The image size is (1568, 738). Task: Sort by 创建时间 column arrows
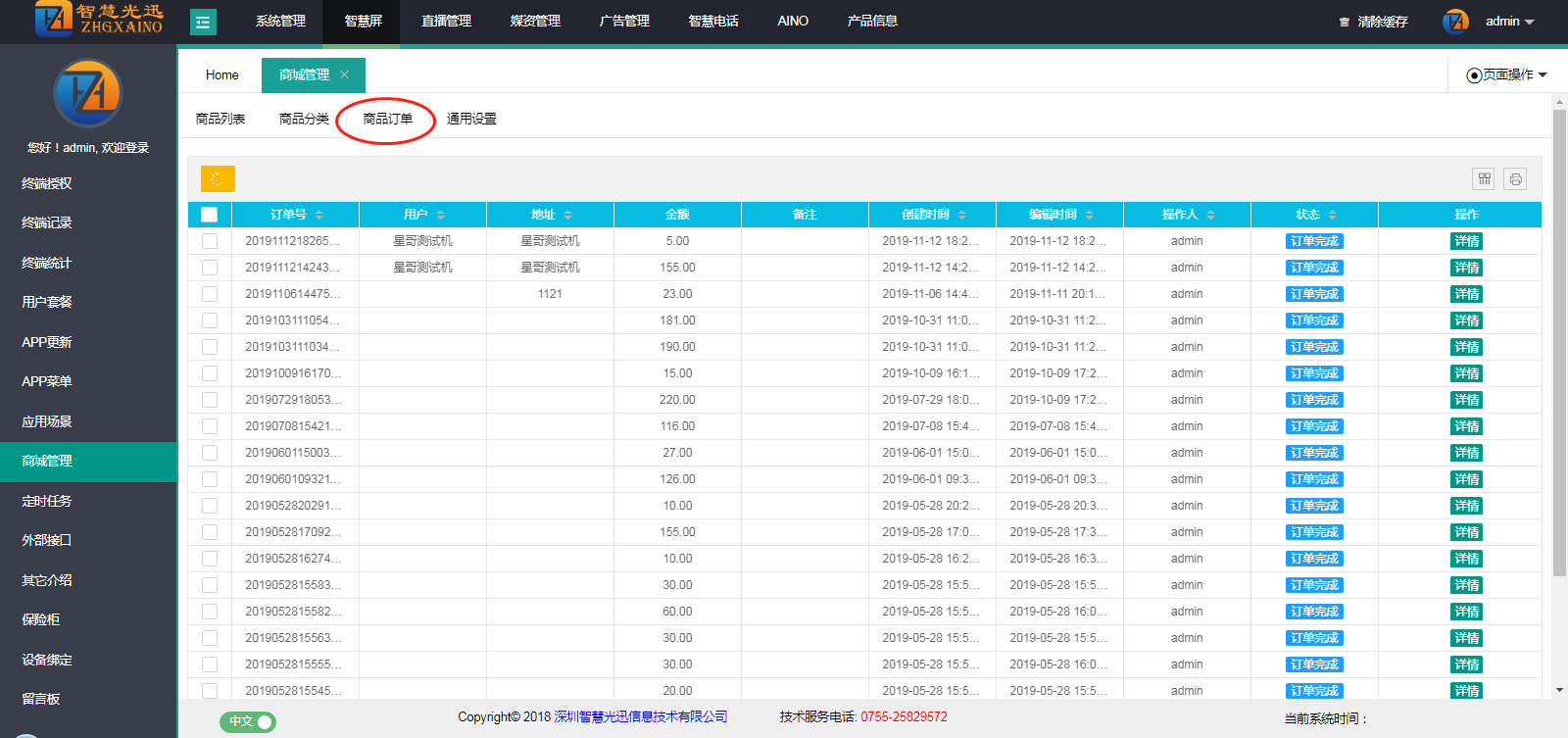[x=962, y=215]
